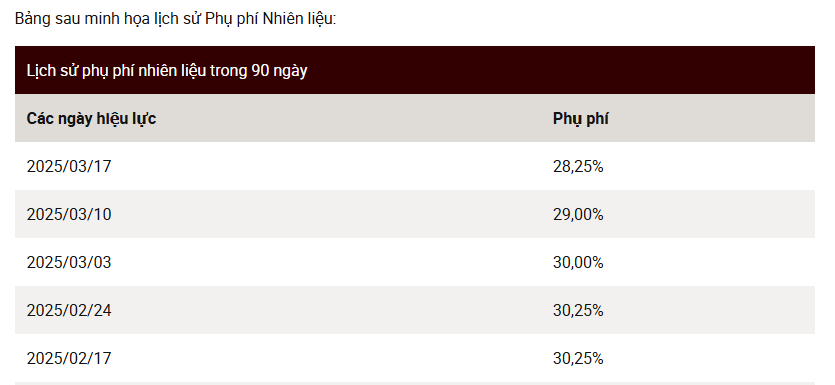The height and width of the screenshot is (385, 835).
Task: Click the 29,00% surcharge value
Action: point(578,215)
